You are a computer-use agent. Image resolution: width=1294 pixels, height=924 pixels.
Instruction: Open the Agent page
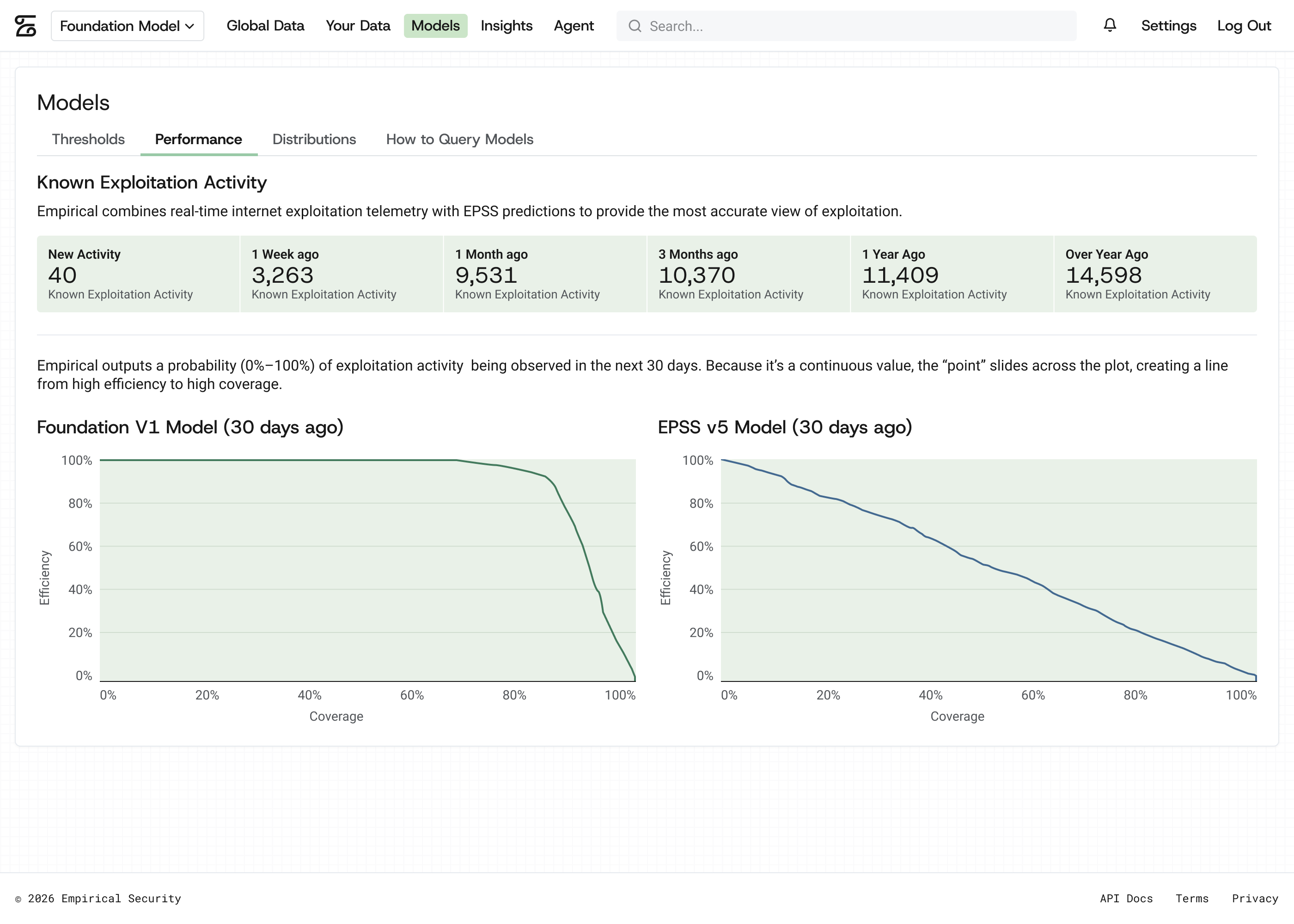[574, 25]
